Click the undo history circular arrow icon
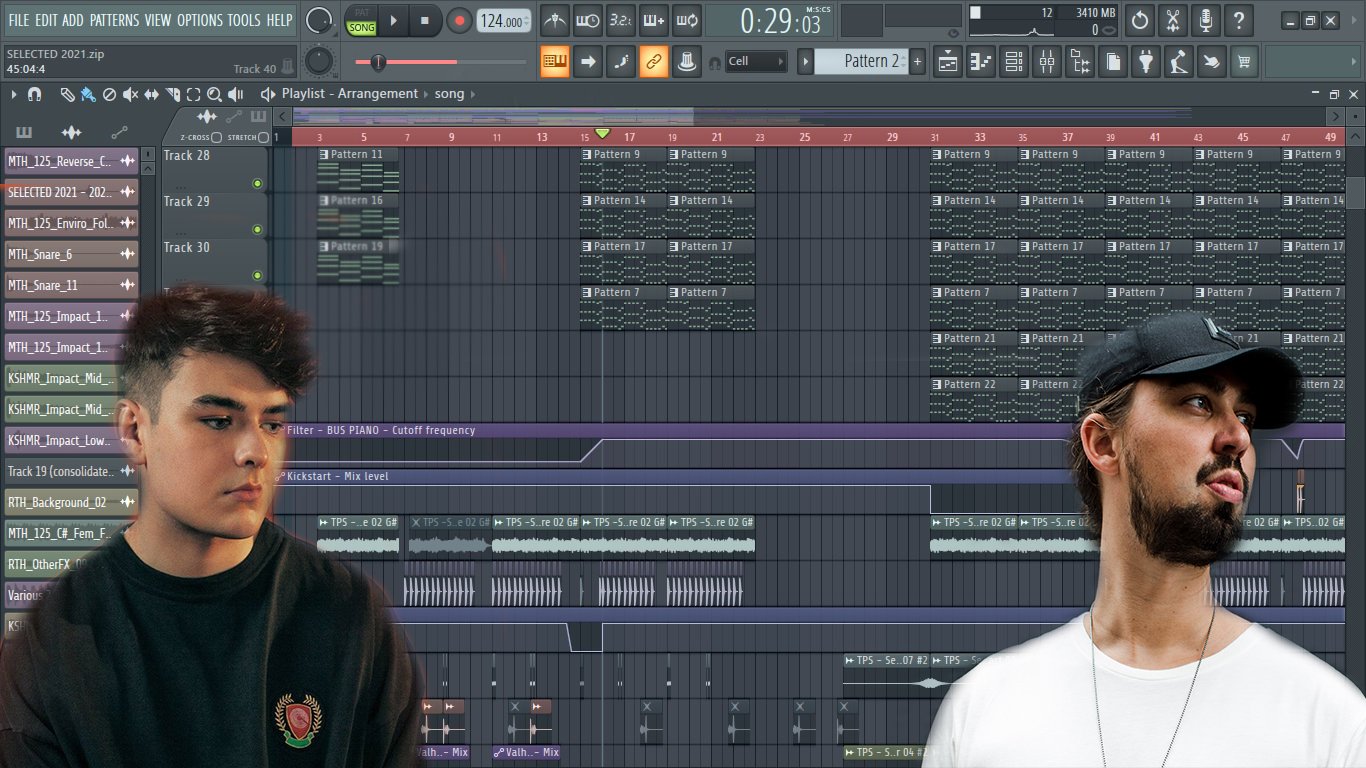Viewport: 1366px width, 768px height. pyautogui.click(x=1140, y=20)
